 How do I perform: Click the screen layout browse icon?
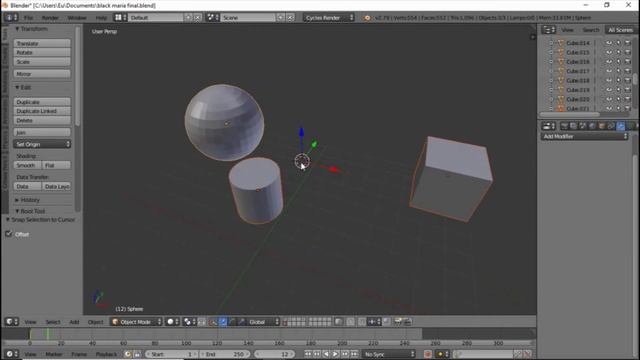120,18
